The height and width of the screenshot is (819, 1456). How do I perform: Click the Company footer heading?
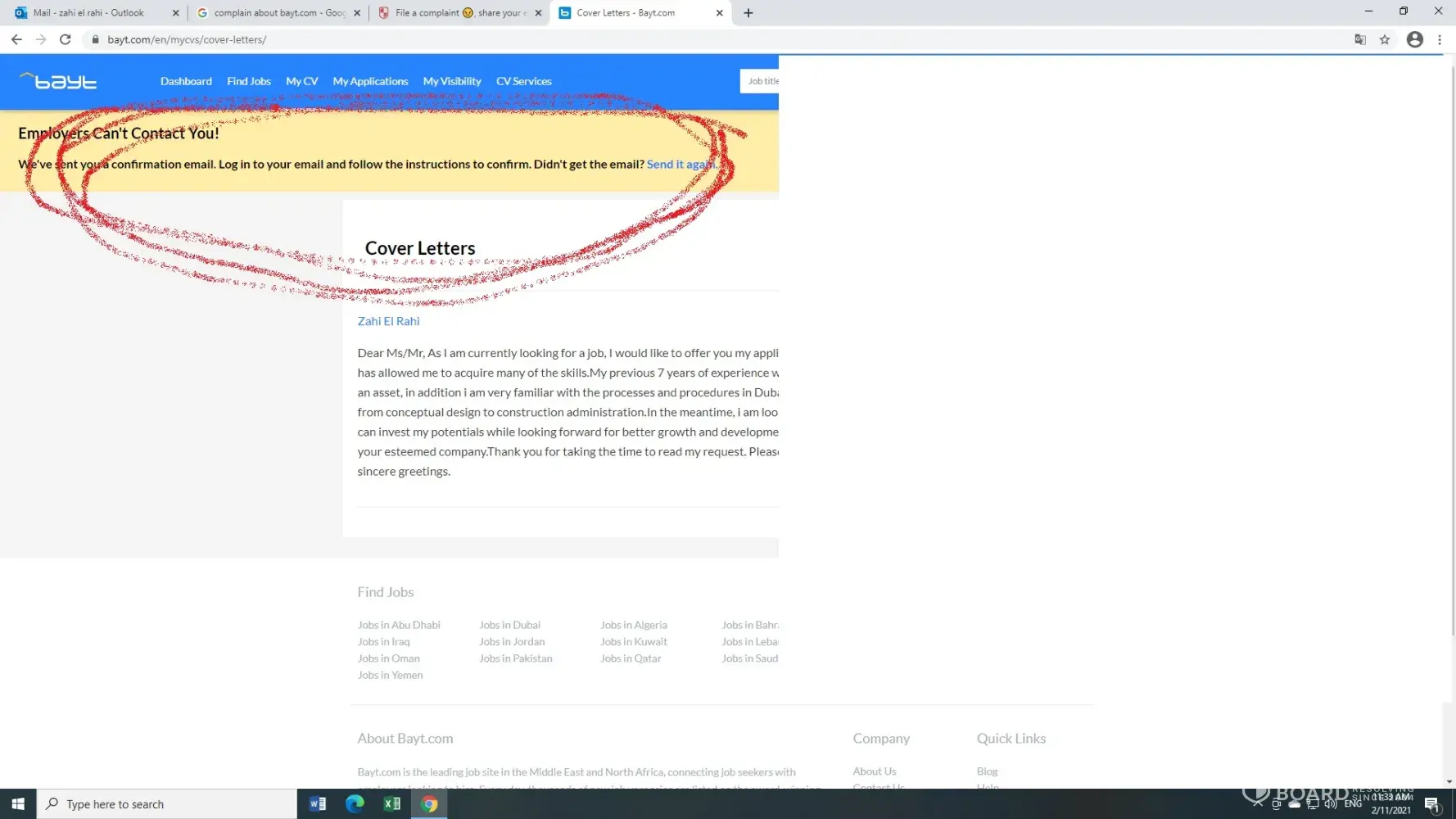881,739
